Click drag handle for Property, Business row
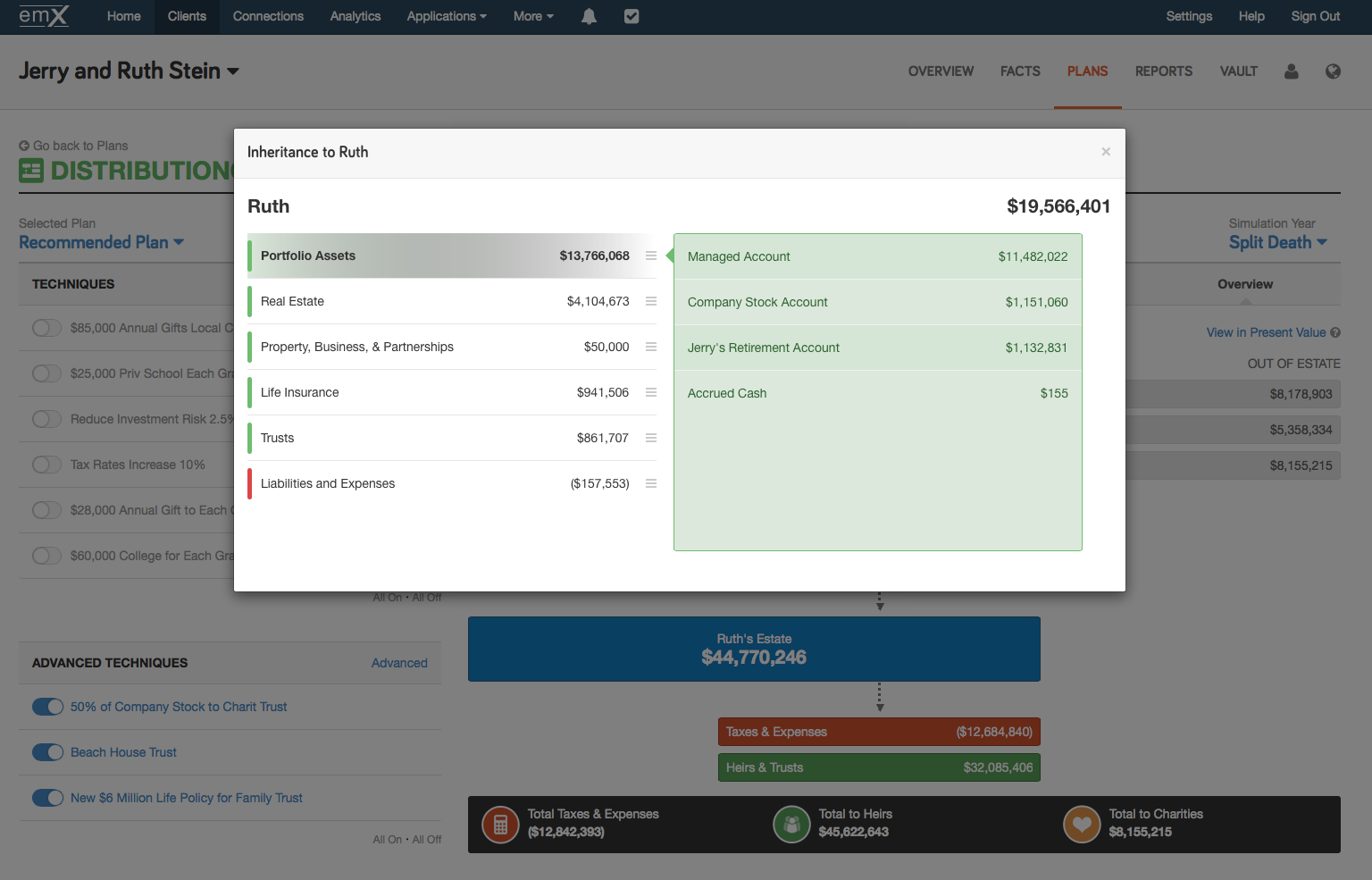The image size is (1372, 880). 651,347
